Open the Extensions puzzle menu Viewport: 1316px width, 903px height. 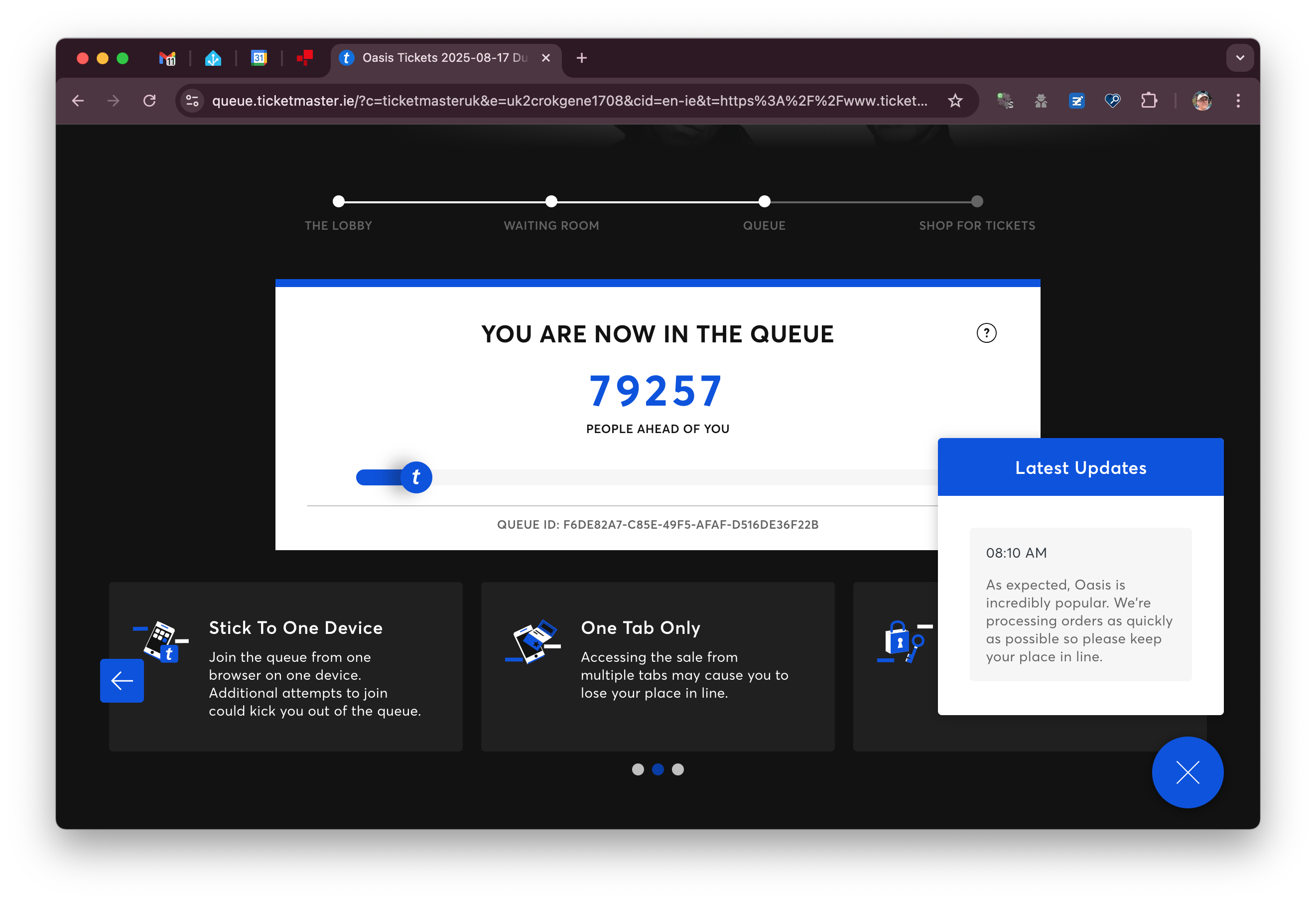[1149, 101]
